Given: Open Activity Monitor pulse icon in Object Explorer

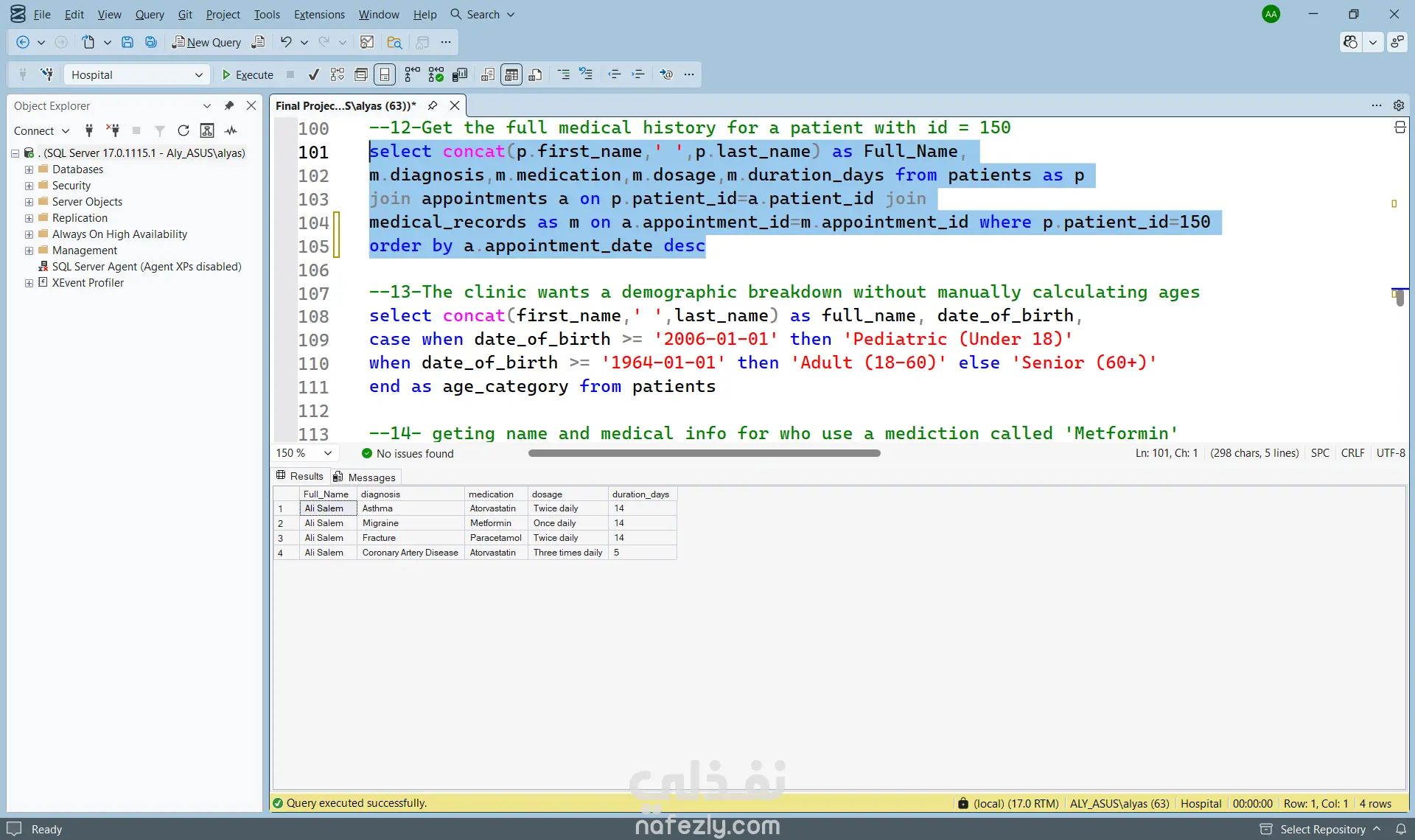Looking at the screenshot, I should (231, 130).
